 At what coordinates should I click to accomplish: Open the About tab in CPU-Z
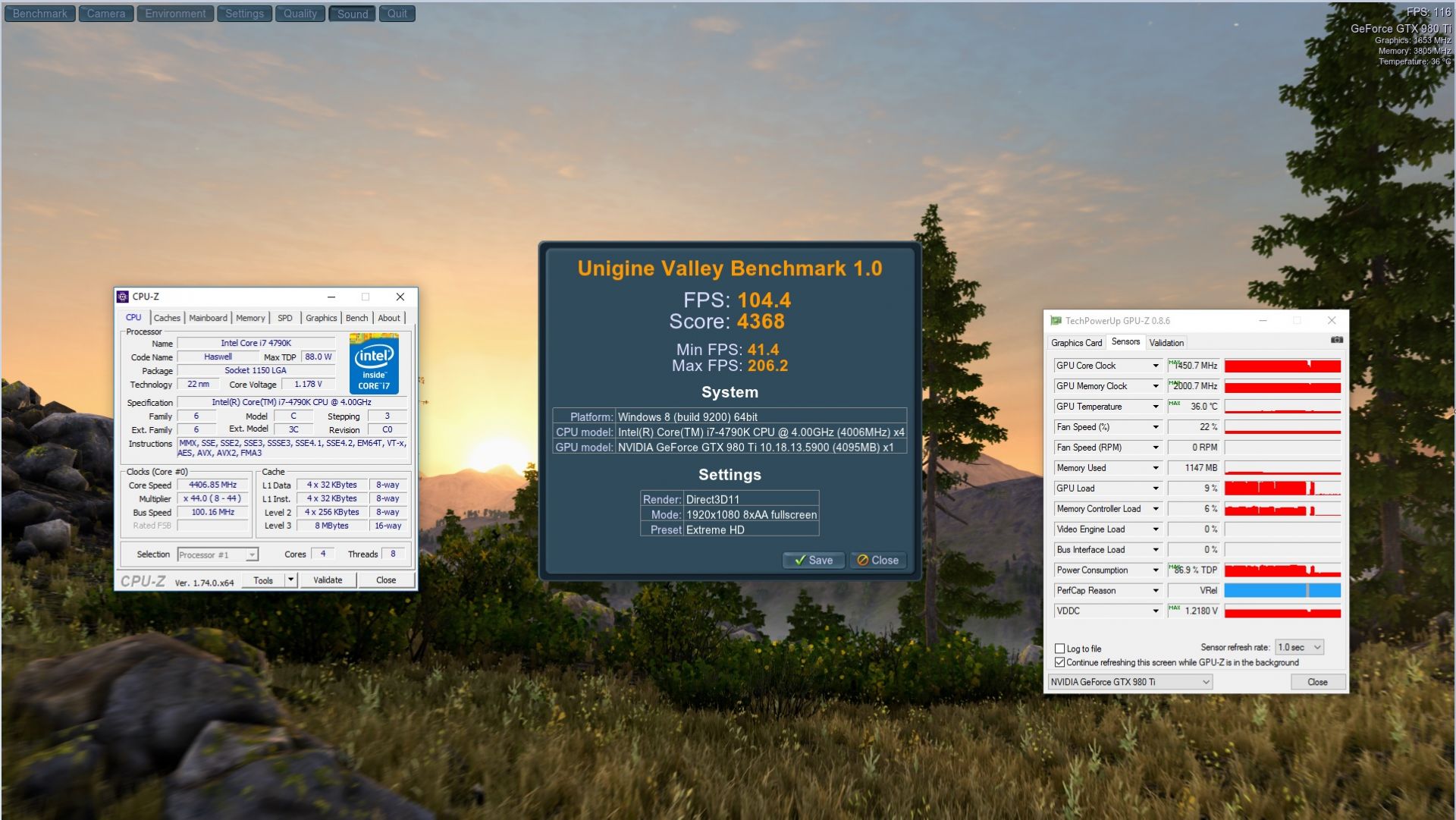click(389, 318)
